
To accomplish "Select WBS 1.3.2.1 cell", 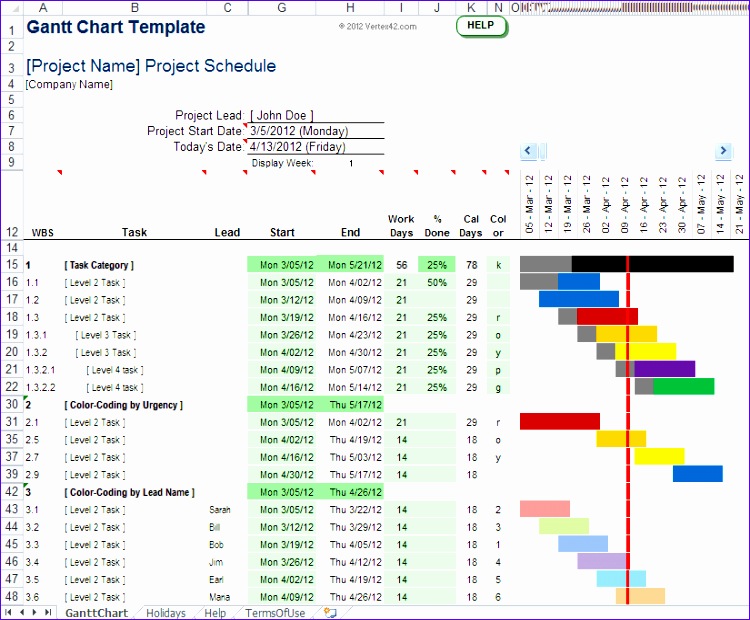I will point(41,370).
